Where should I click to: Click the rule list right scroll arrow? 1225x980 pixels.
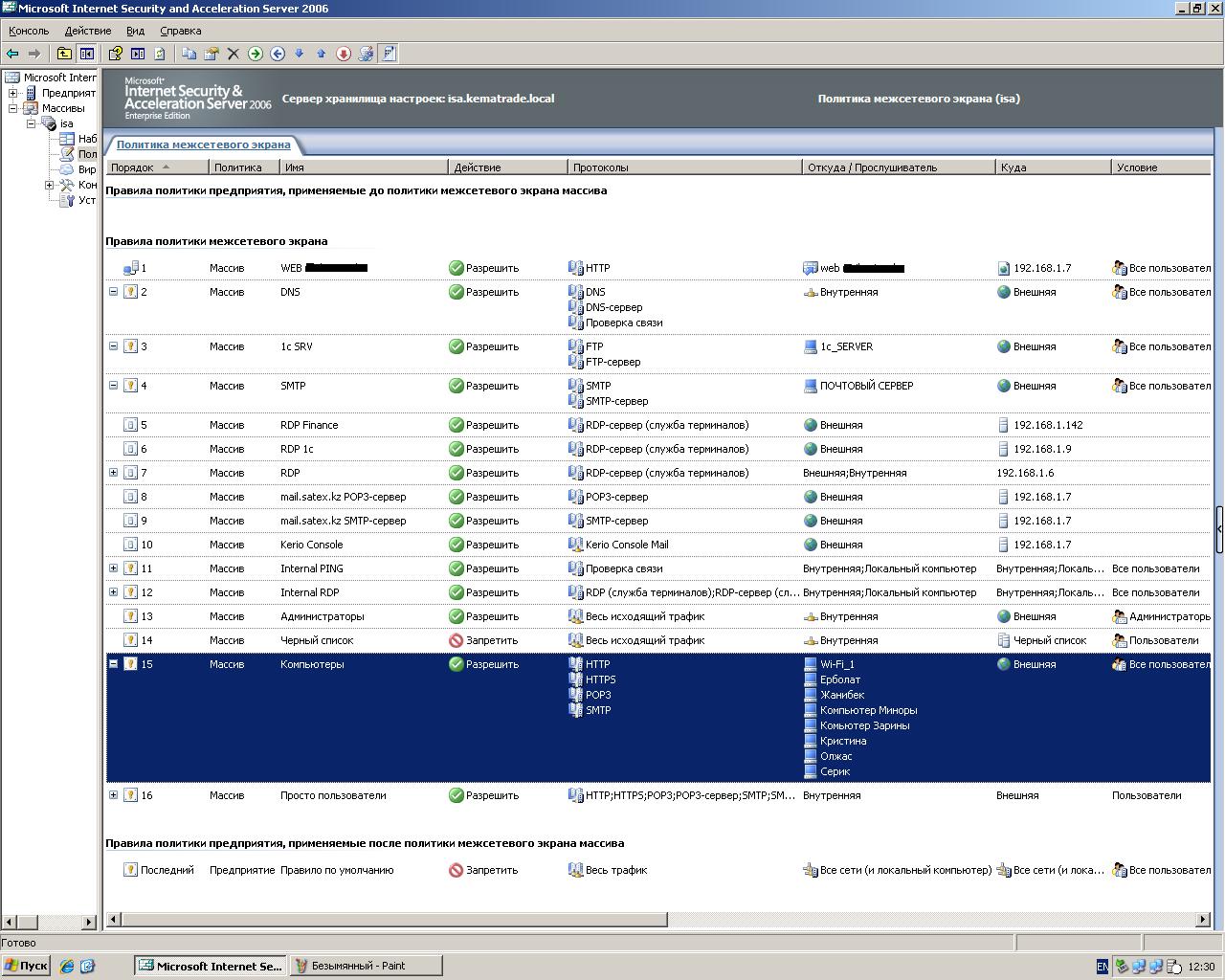coord(1203,920)
